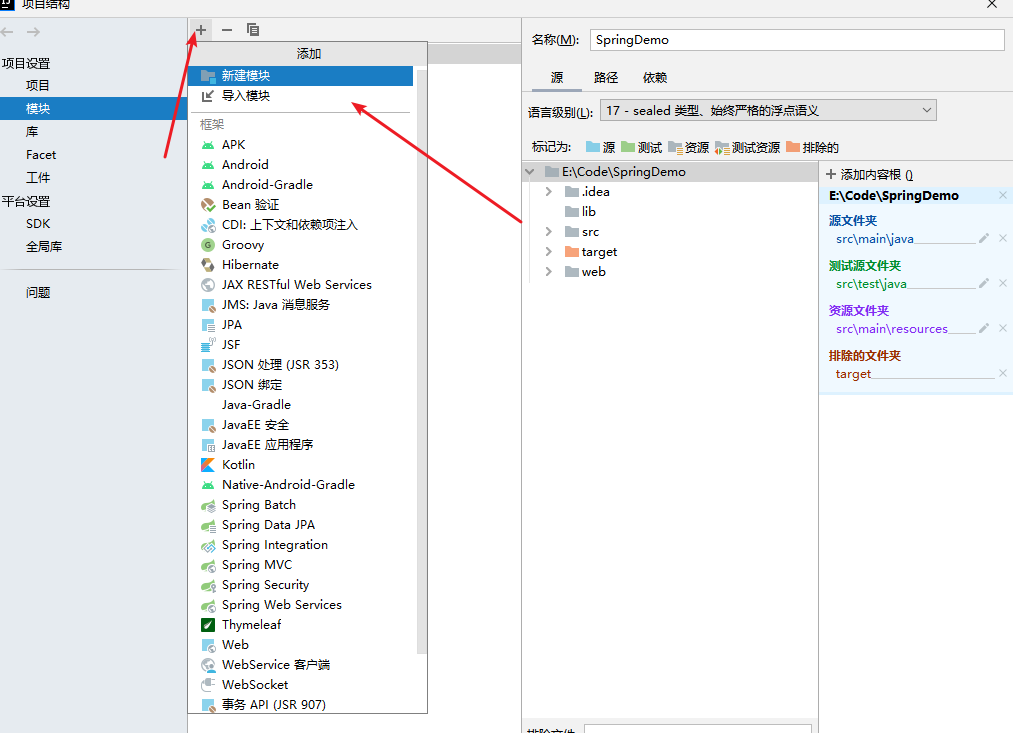Click the JSON 绑定 icon

click(208, 385)
